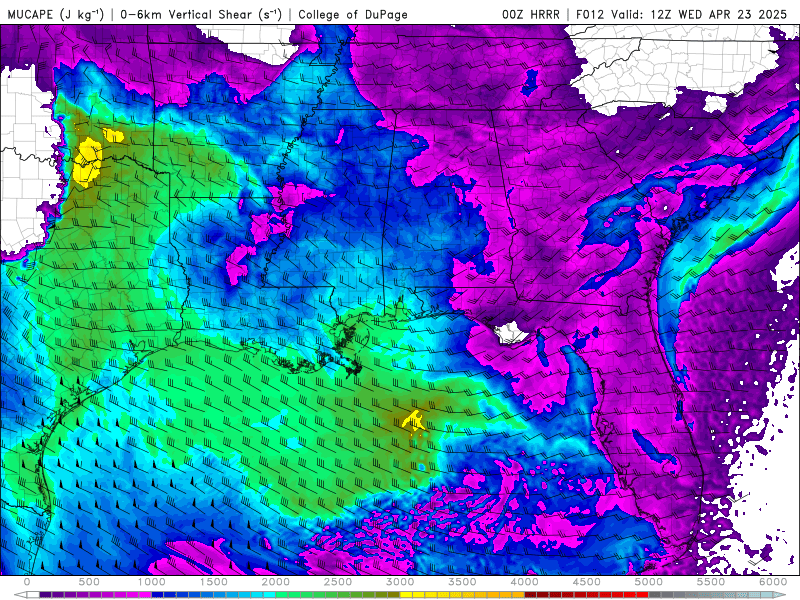The height and width of the screenshot is (600, 800).
Task: Click the 2000 tick label on the color scale
Action: click(276, 581)
